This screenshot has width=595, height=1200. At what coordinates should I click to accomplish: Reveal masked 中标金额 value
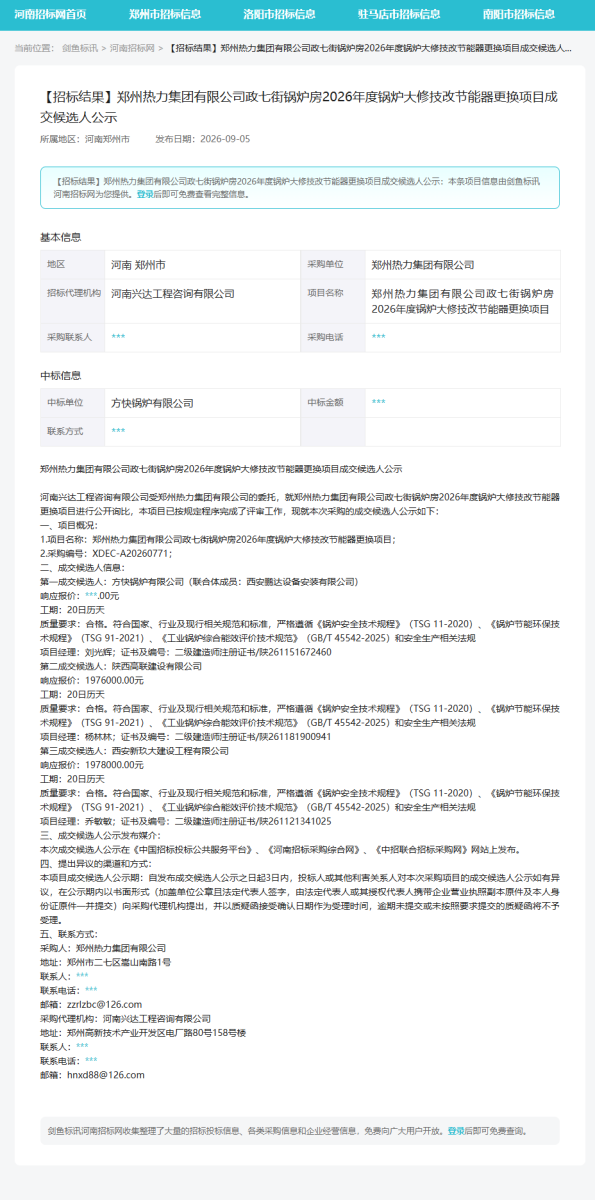[379, 402]
